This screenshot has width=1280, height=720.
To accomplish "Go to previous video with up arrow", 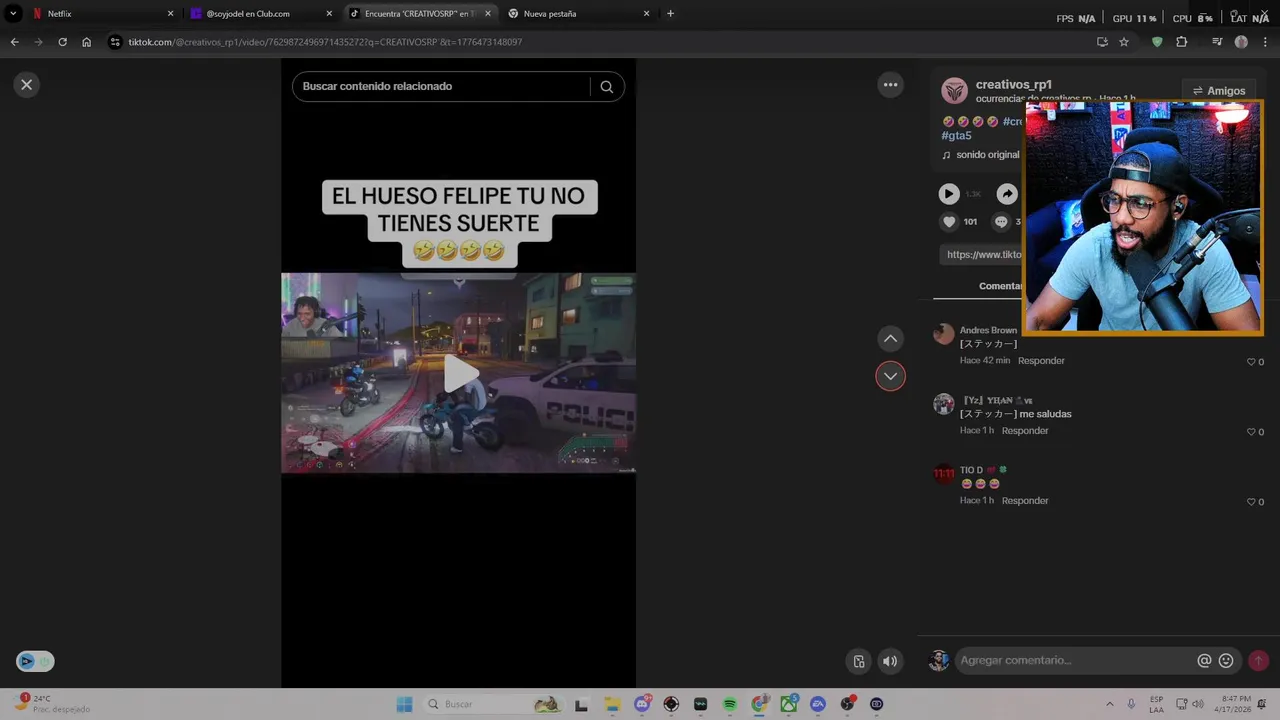I will (890, 339).
